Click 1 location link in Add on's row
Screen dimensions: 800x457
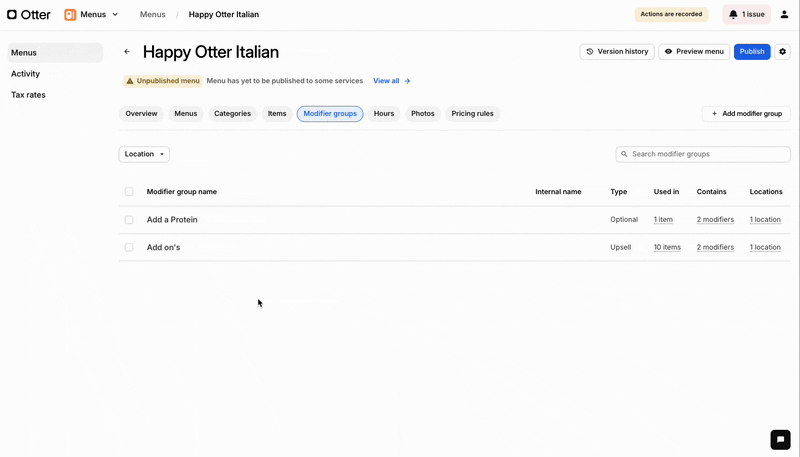coord(765,247)
